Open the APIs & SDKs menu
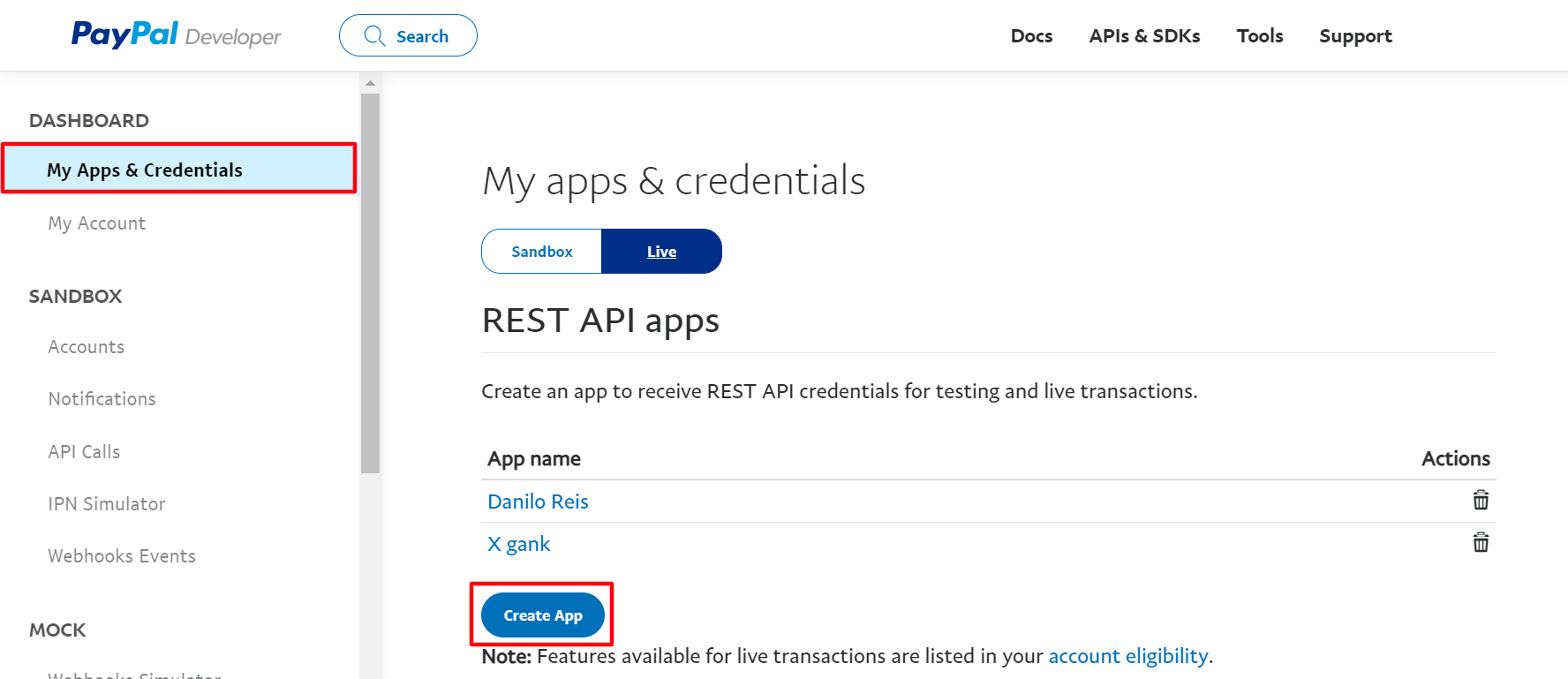The height and width of the screenshot is (679, 1568). pos(1144,36)
